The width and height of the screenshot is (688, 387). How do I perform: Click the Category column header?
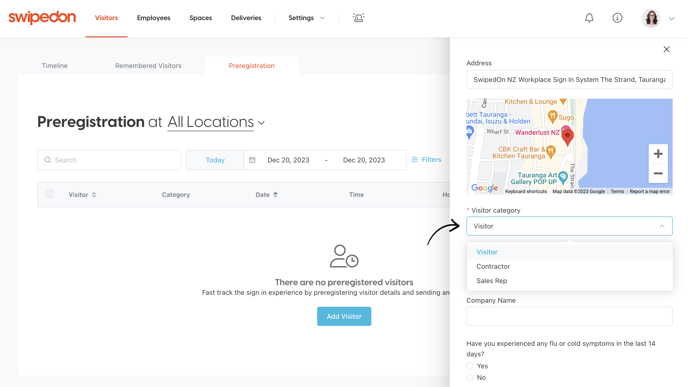[x=176, y=194]
